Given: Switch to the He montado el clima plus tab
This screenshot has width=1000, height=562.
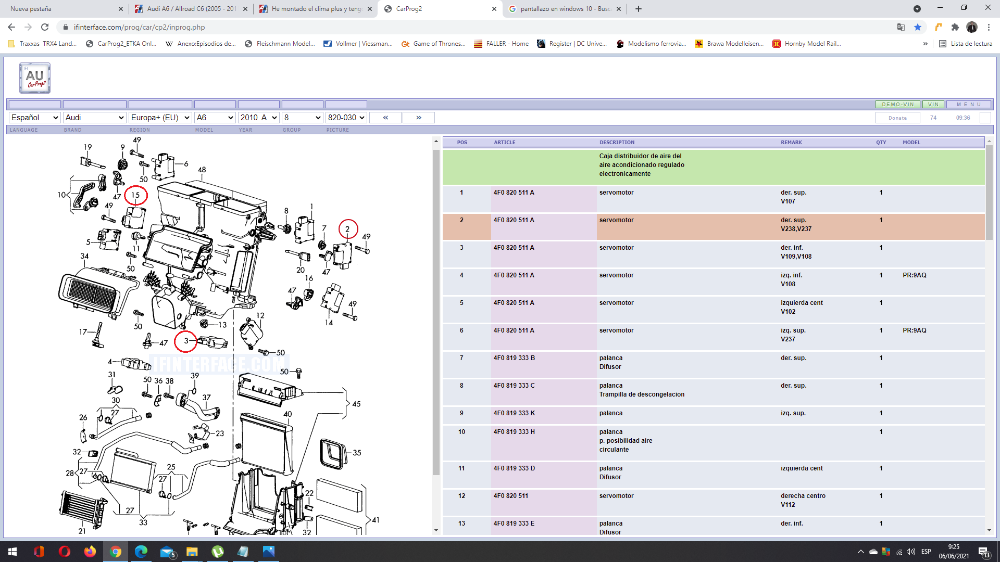Looking at the screenshot, I should [x=316, y=9].
